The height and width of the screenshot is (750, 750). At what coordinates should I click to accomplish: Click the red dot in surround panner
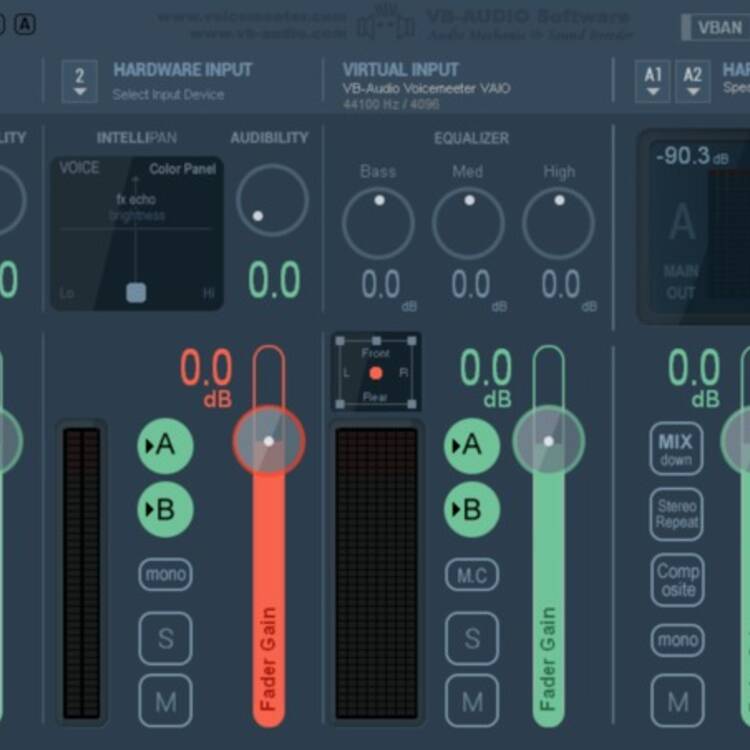(x=376, y=373)
